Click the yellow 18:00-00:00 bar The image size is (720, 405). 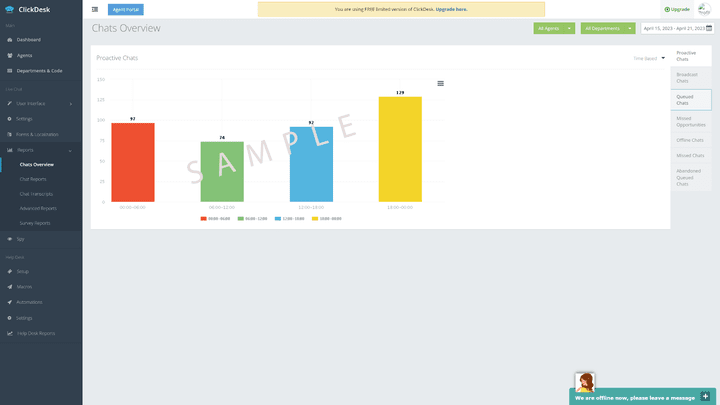point(400,149)
